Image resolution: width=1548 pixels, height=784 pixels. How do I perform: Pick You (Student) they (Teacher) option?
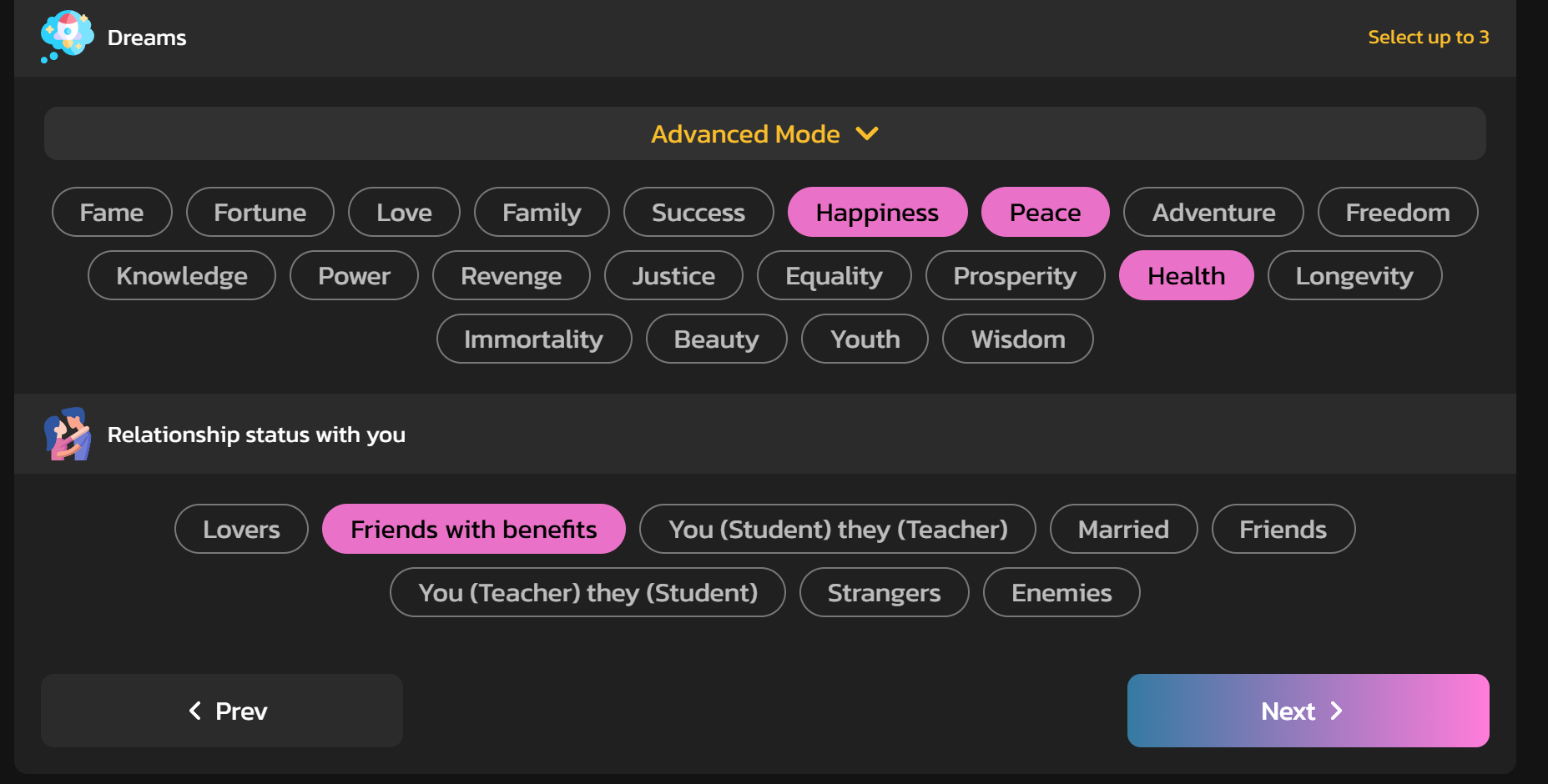pos(837,529)
